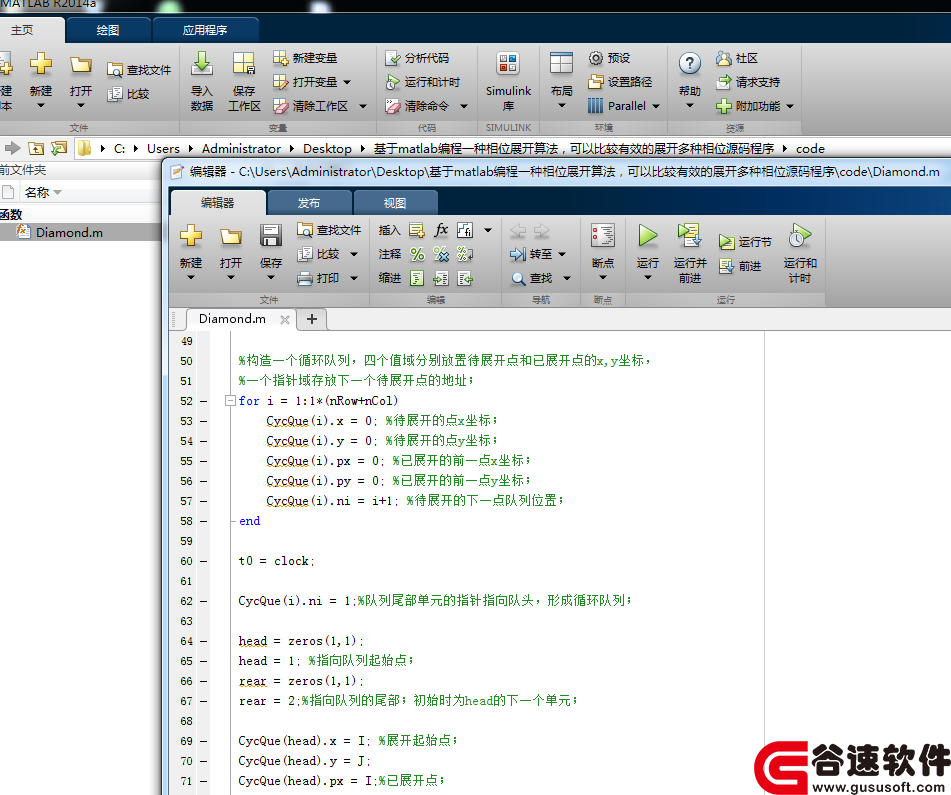The height and width of the screenshot is (795, 951).
Task: Select the Editor (编辑器) ribbon tab
Action: point(218,203)
